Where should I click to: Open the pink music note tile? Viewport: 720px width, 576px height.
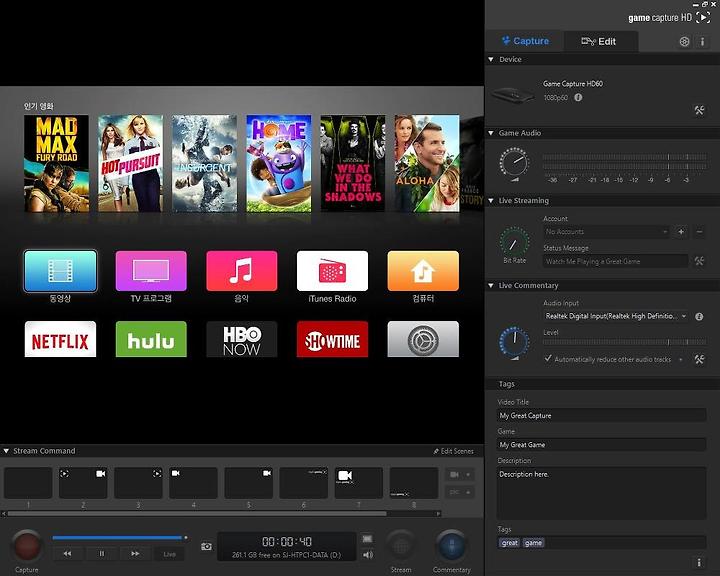(242, 271)
